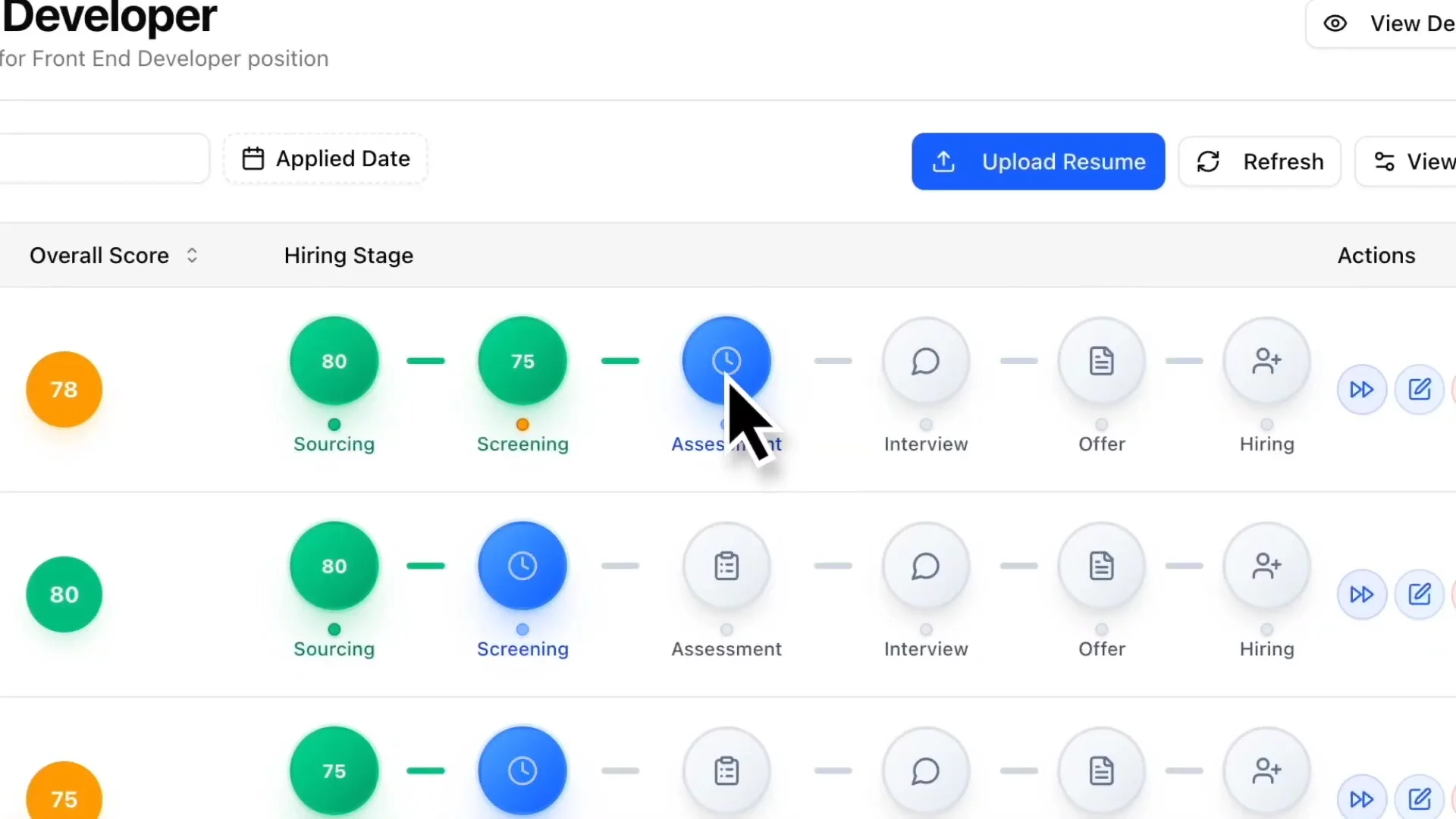Click the Hiring person-add icon in the first row
Image resolution: width=1456 pixels, height=819 pixels.
(1265, 361)
